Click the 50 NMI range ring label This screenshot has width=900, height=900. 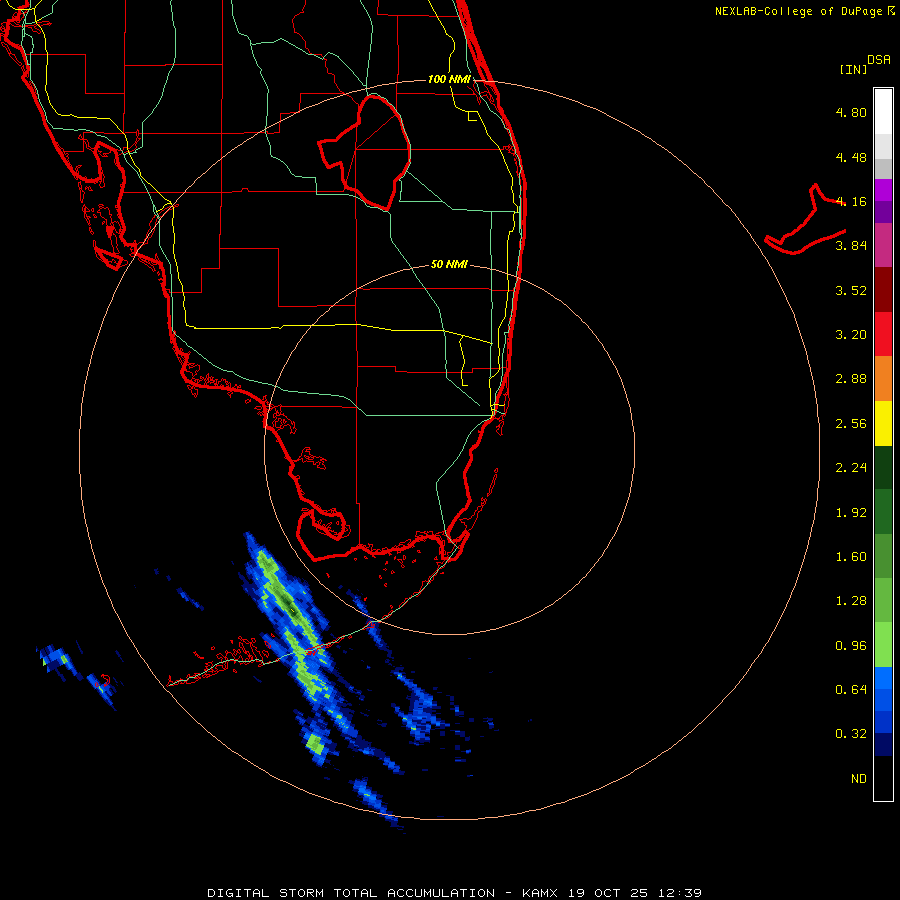click(449, 265)
